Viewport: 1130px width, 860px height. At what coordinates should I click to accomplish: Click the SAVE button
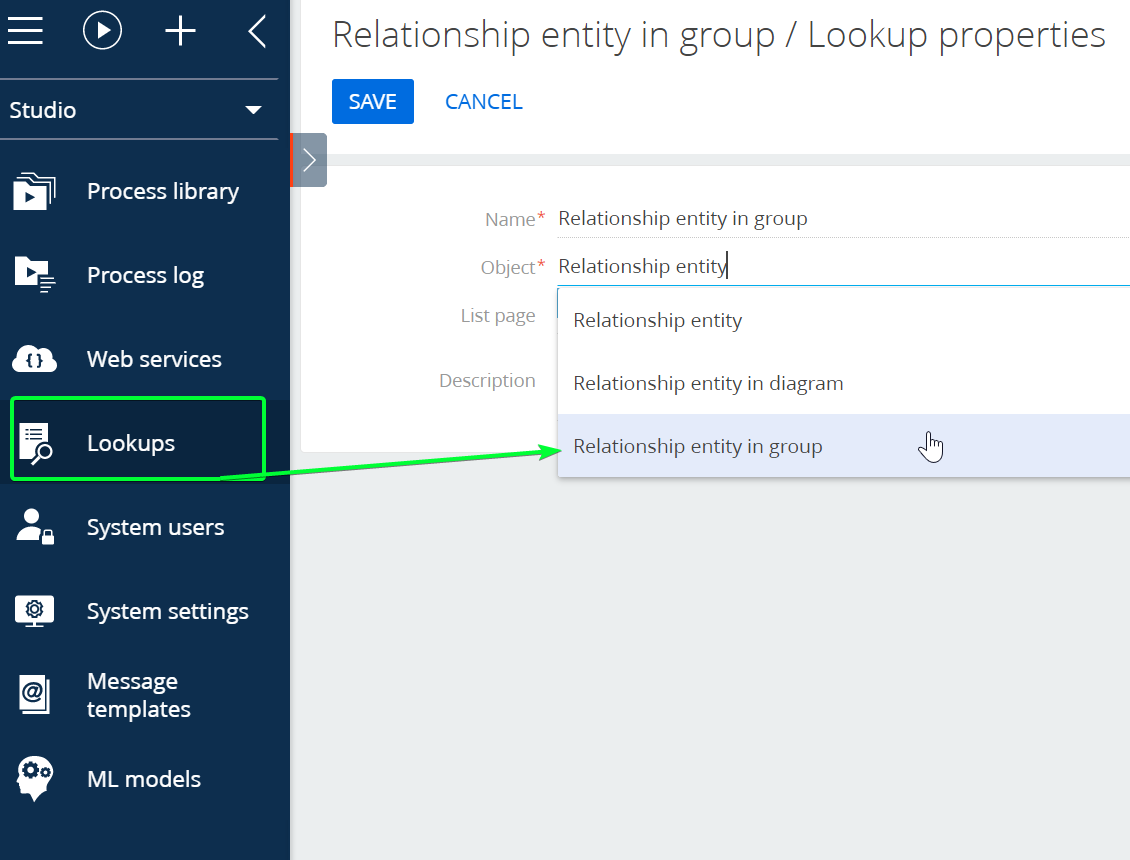(x=373, y=102)
